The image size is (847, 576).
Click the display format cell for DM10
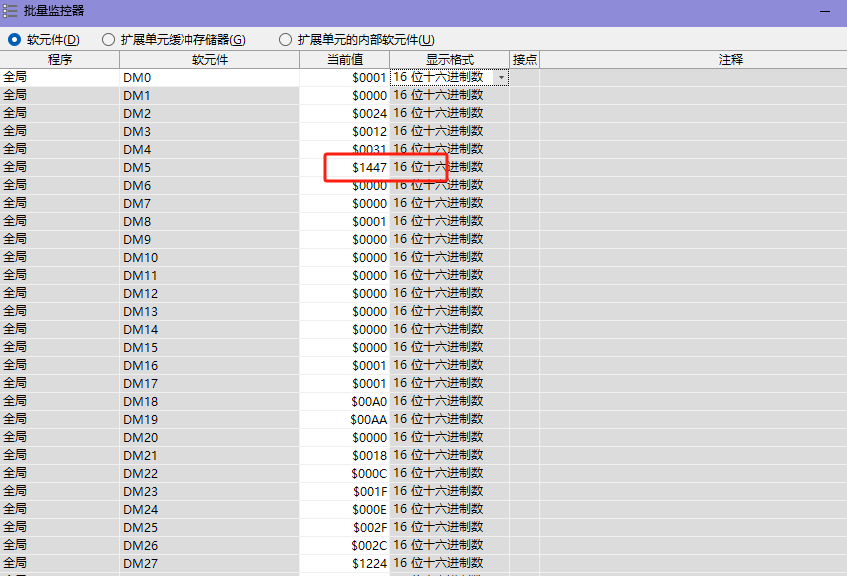(449, 258)
